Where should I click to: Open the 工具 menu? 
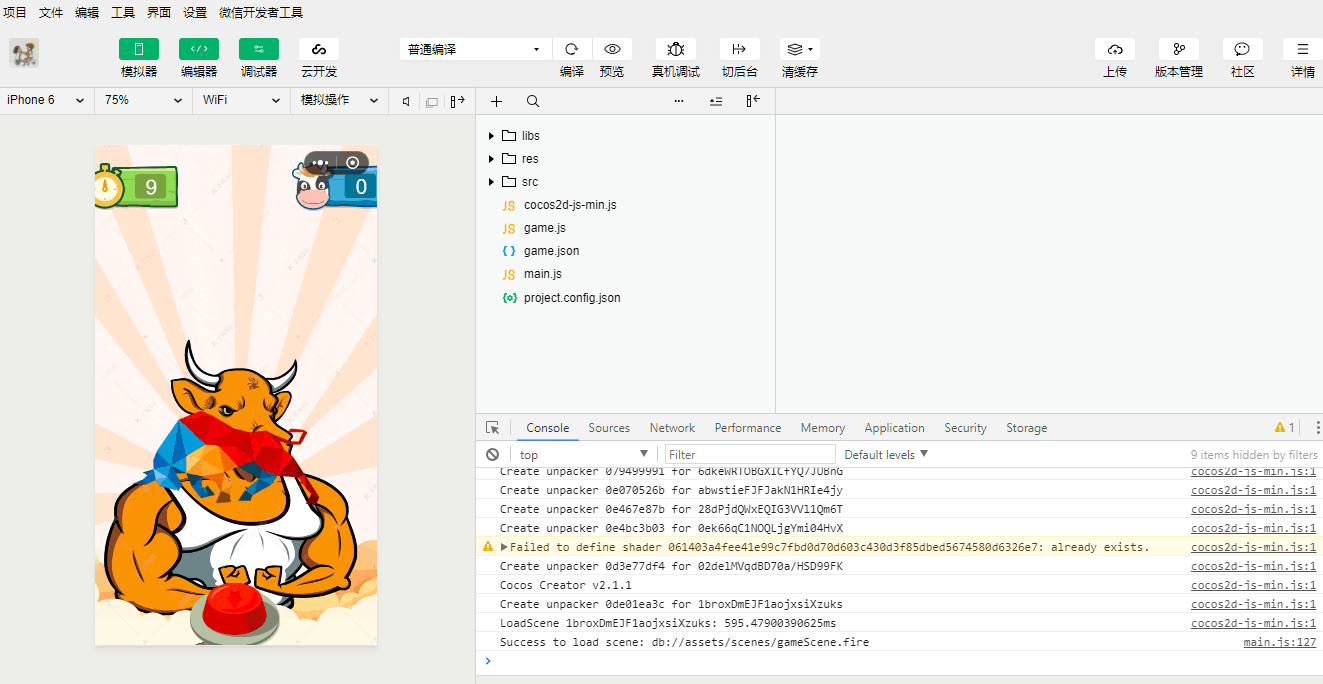click(x=123, y=13)
